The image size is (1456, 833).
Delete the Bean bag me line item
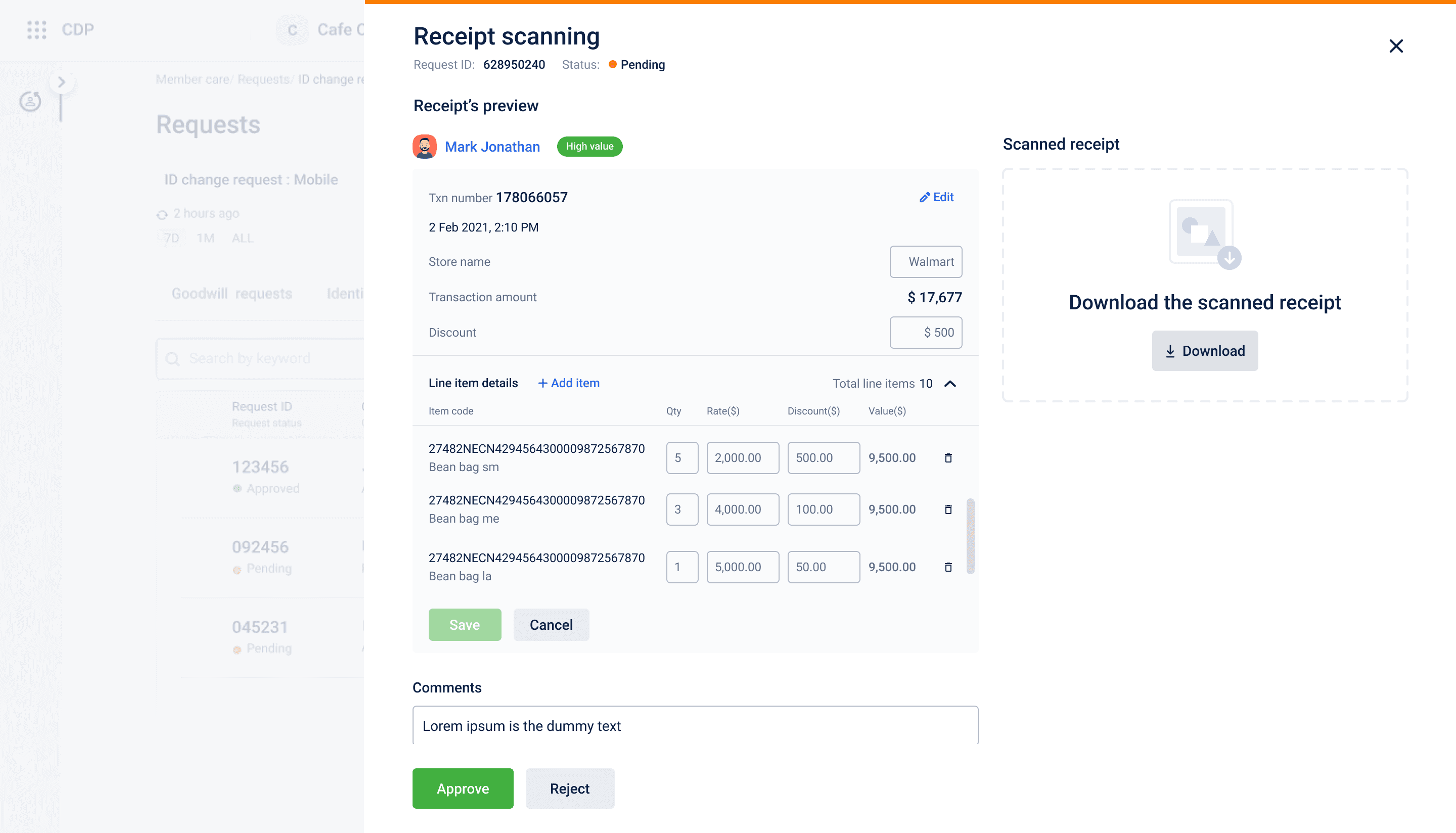pos(948,509)
